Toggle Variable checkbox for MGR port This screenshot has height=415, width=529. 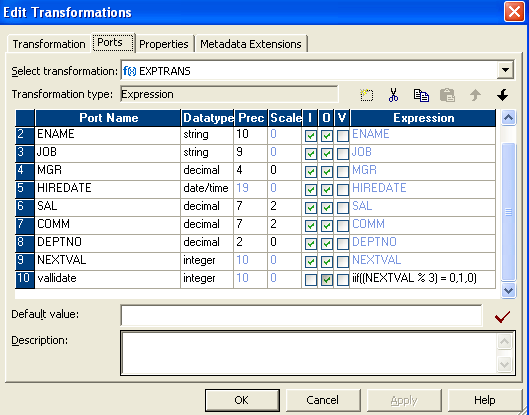pyautogui.click(x=343, y=172)
